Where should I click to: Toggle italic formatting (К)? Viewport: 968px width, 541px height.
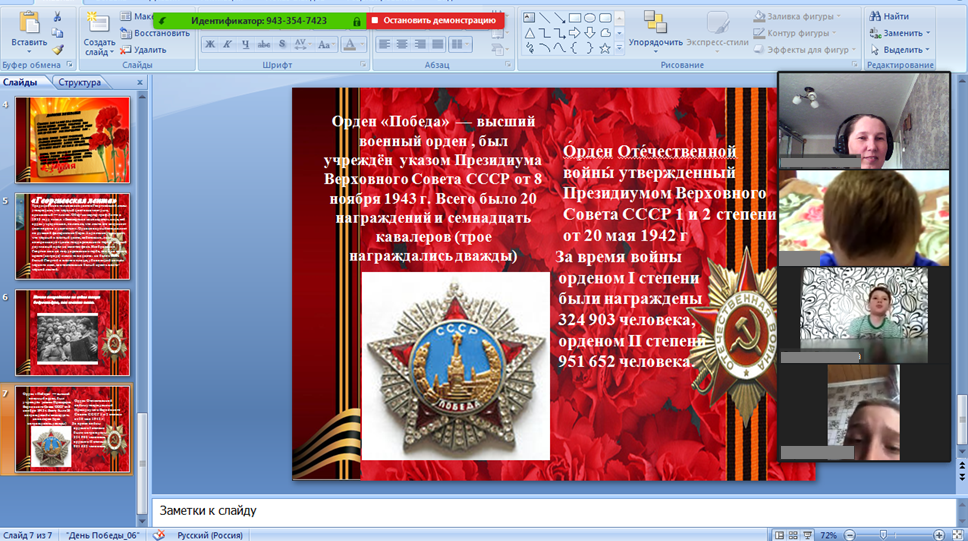coord(228,44)
